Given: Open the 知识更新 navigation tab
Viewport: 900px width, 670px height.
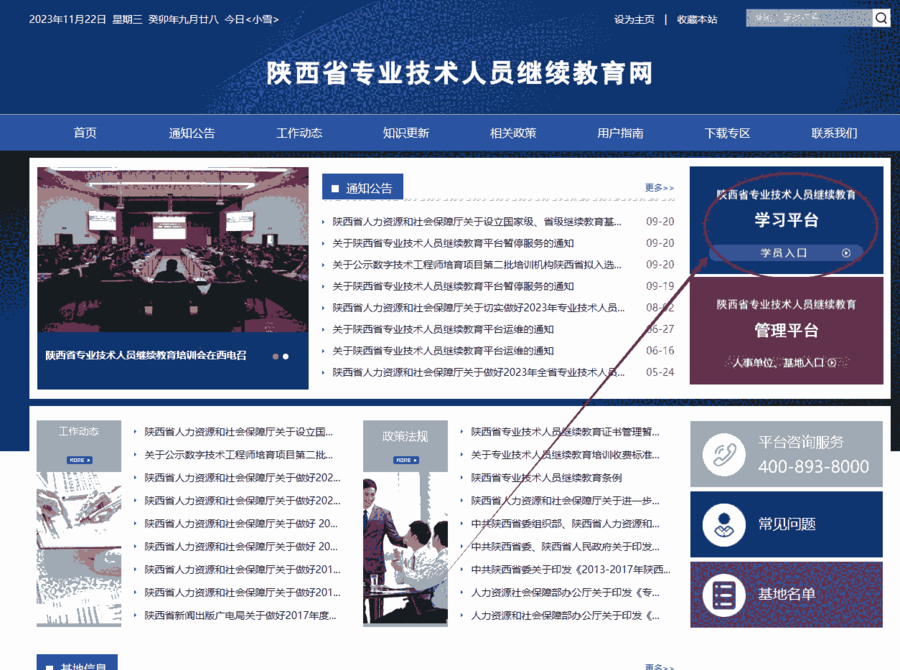Looking at the screenshot, I should click(x=406, y=133).
